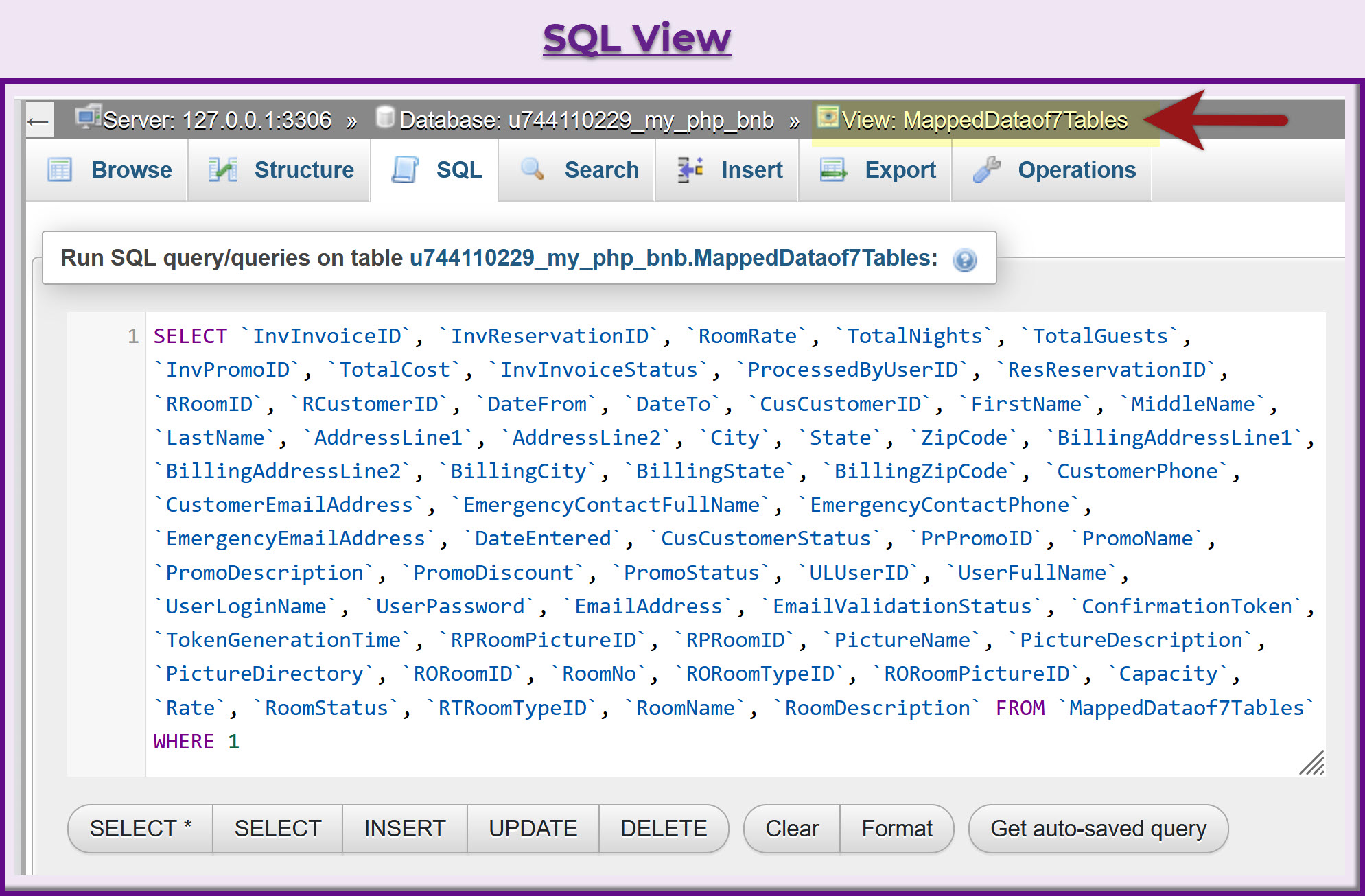
Task: Open the SQL query help icon
Action: [x=964, y=260]
